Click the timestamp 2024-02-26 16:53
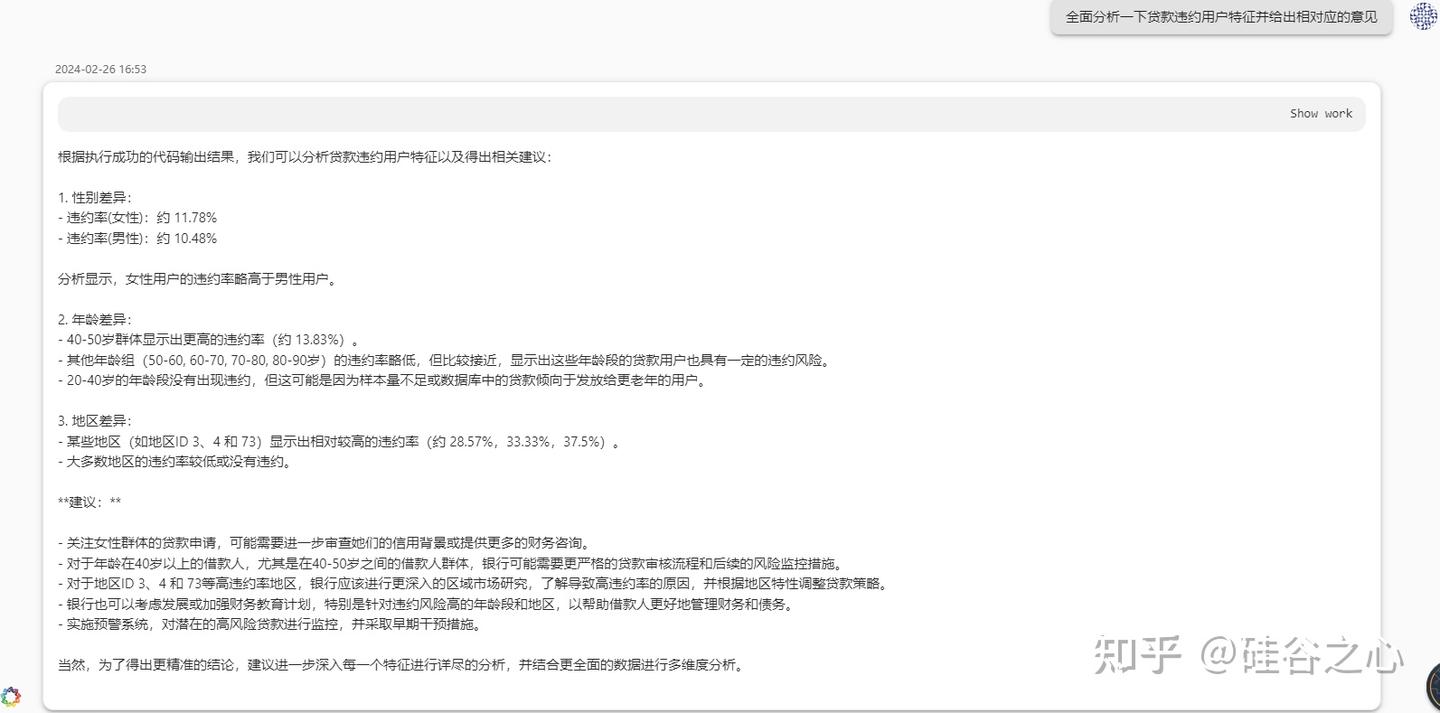Screen dimensions: 1440x713 (x=100, y=69)
